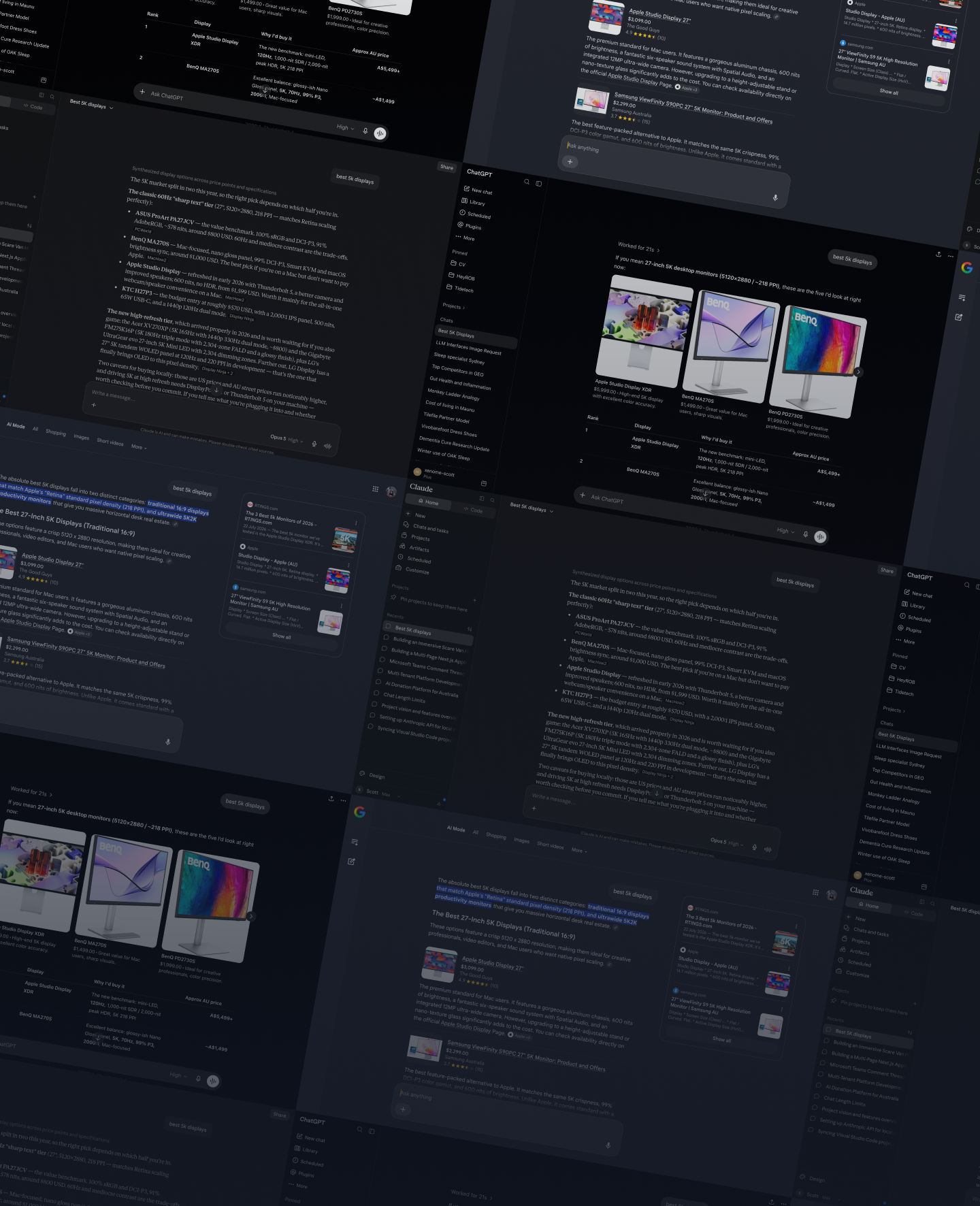Start voice mode in the complete ChatGPT window's composer
The height and width of the screenshot is (1206, 980).
pos(820,536)
